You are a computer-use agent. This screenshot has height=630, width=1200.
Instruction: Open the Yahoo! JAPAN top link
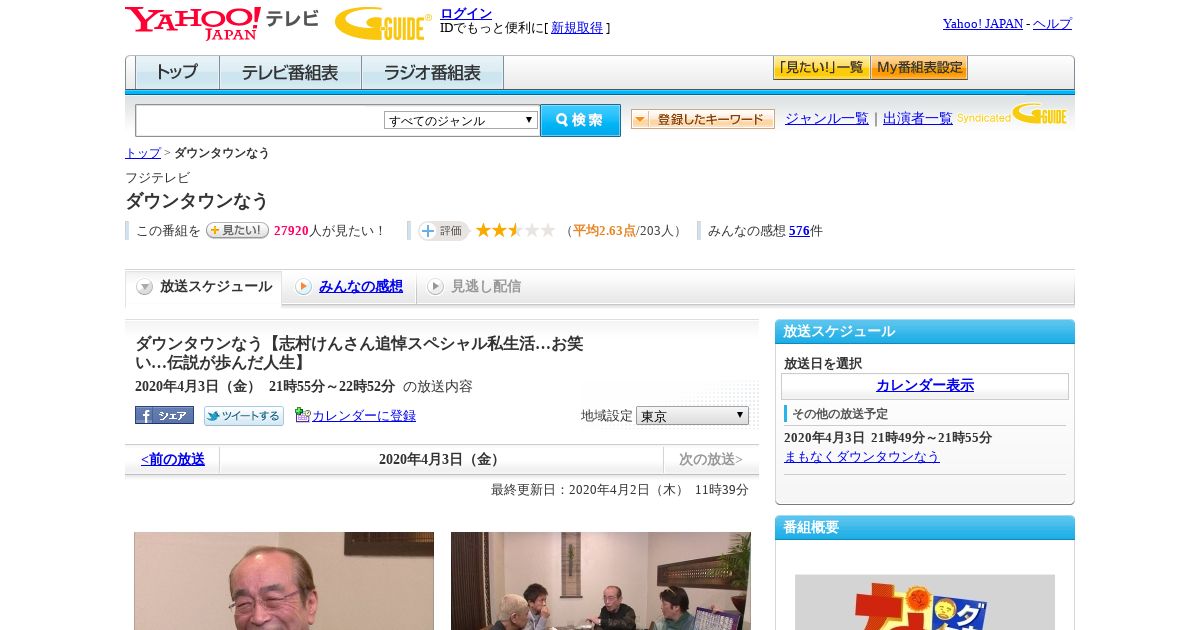982,23
